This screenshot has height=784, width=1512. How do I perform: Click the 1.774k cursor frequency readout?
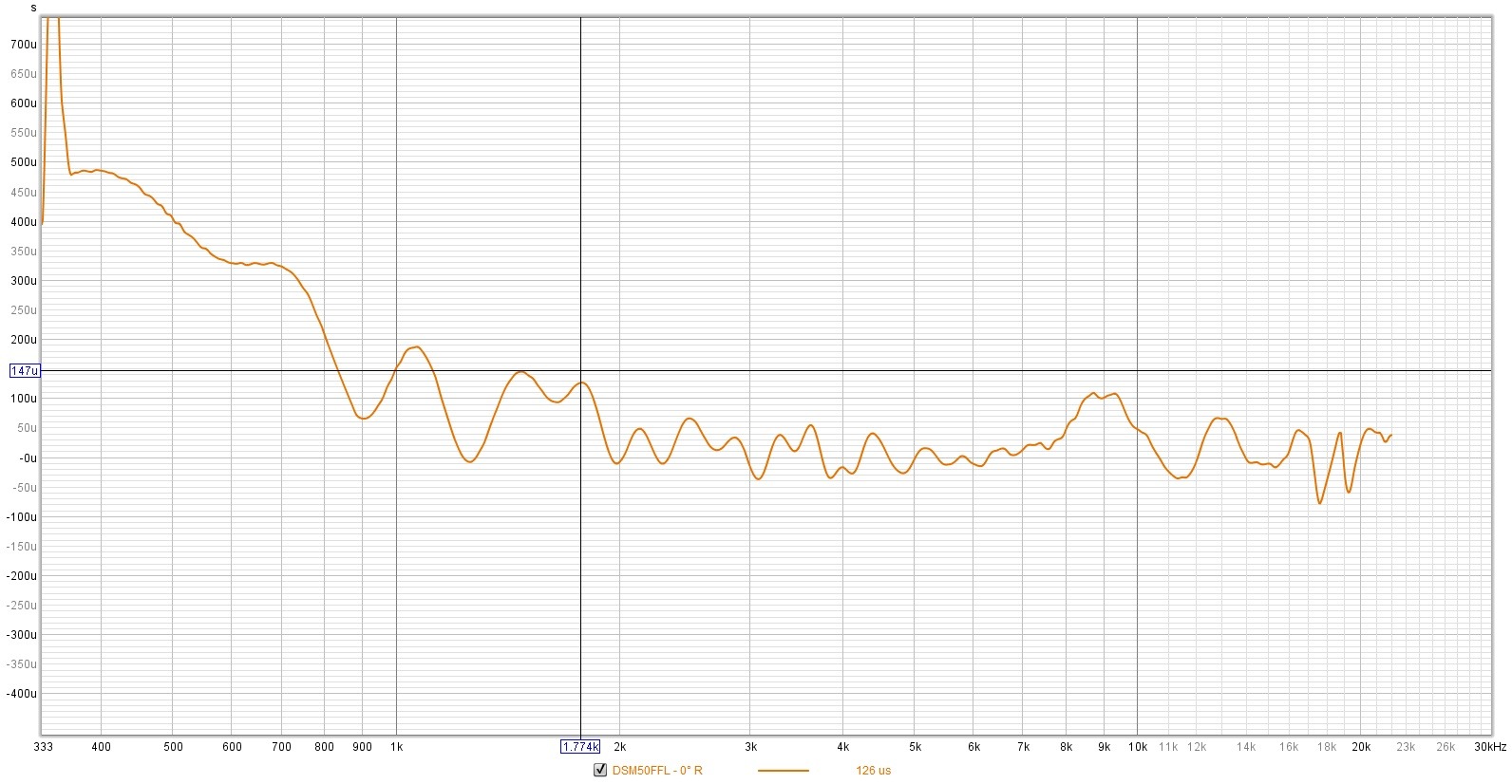pos(580,746)
